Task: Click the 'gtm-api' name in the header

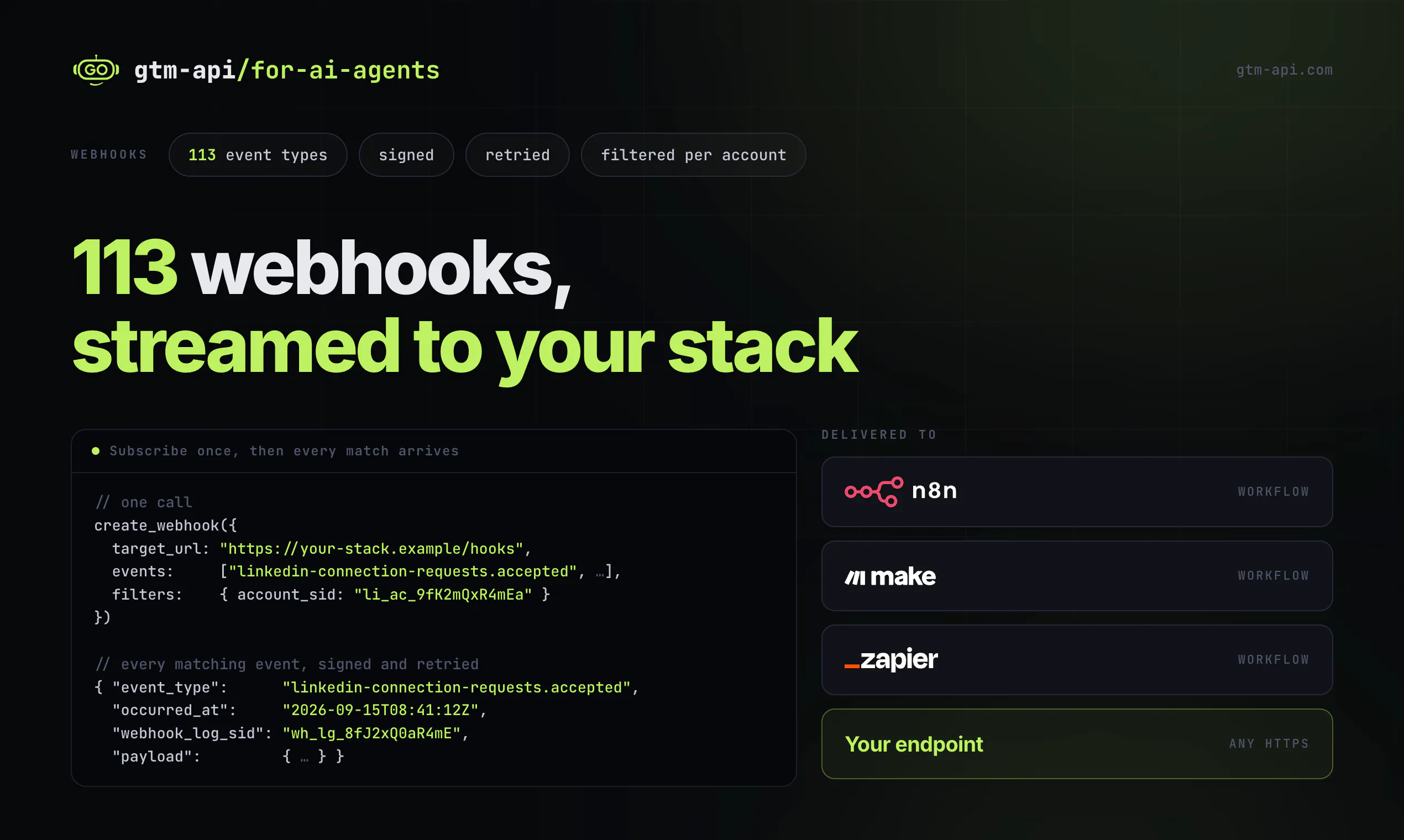Action: 185,71
